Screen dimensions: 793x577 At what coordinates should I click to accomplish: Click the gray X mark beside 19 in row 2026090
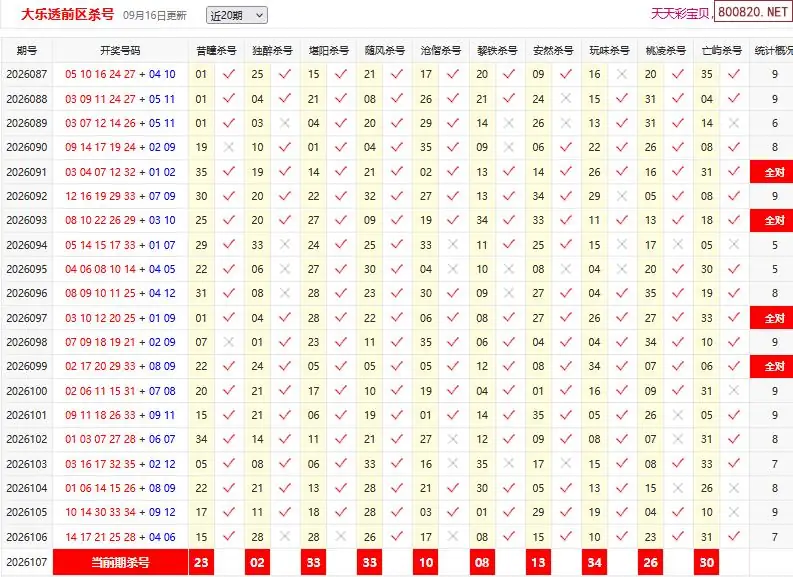[x=229, y=147]
